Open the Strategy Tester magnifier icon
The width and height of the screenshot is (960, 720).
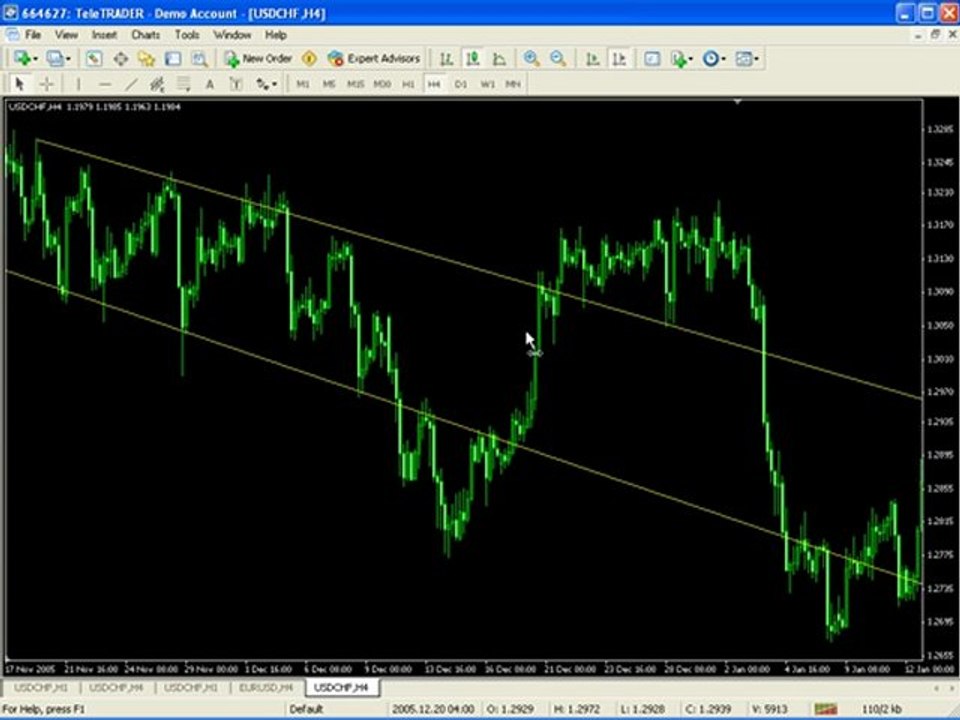click(200, 59)
